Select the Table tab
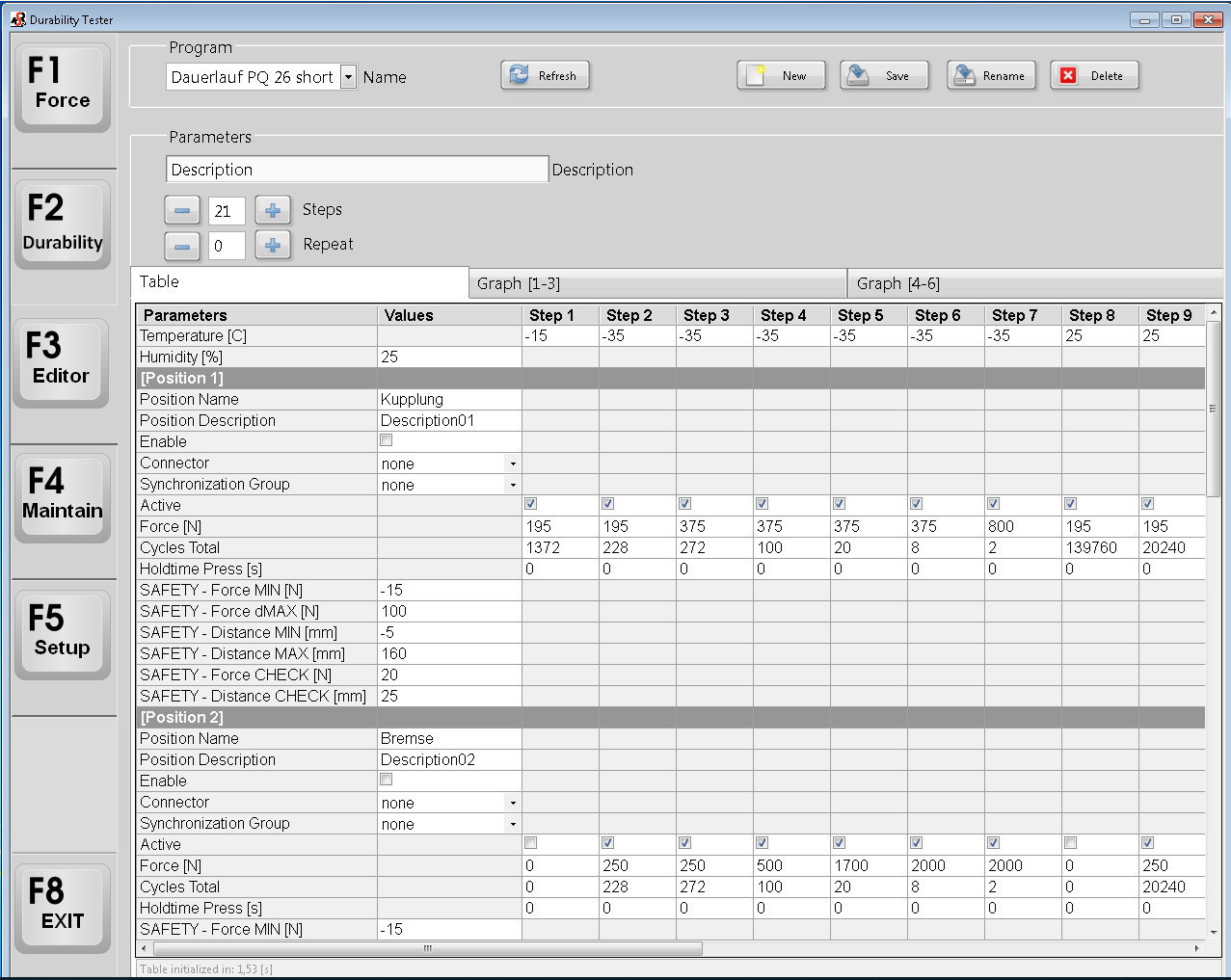 pos(299,282)
